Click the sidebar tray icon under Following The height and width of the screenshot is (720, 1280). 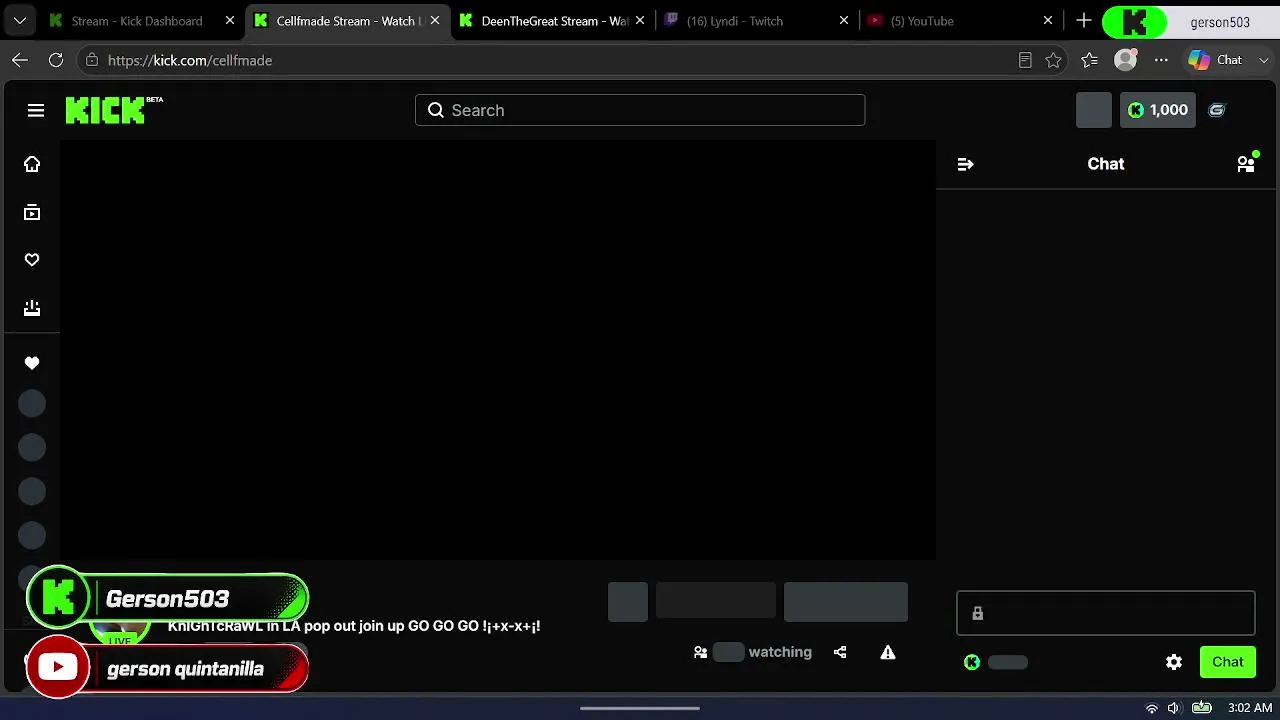click(x=32, y=308)
